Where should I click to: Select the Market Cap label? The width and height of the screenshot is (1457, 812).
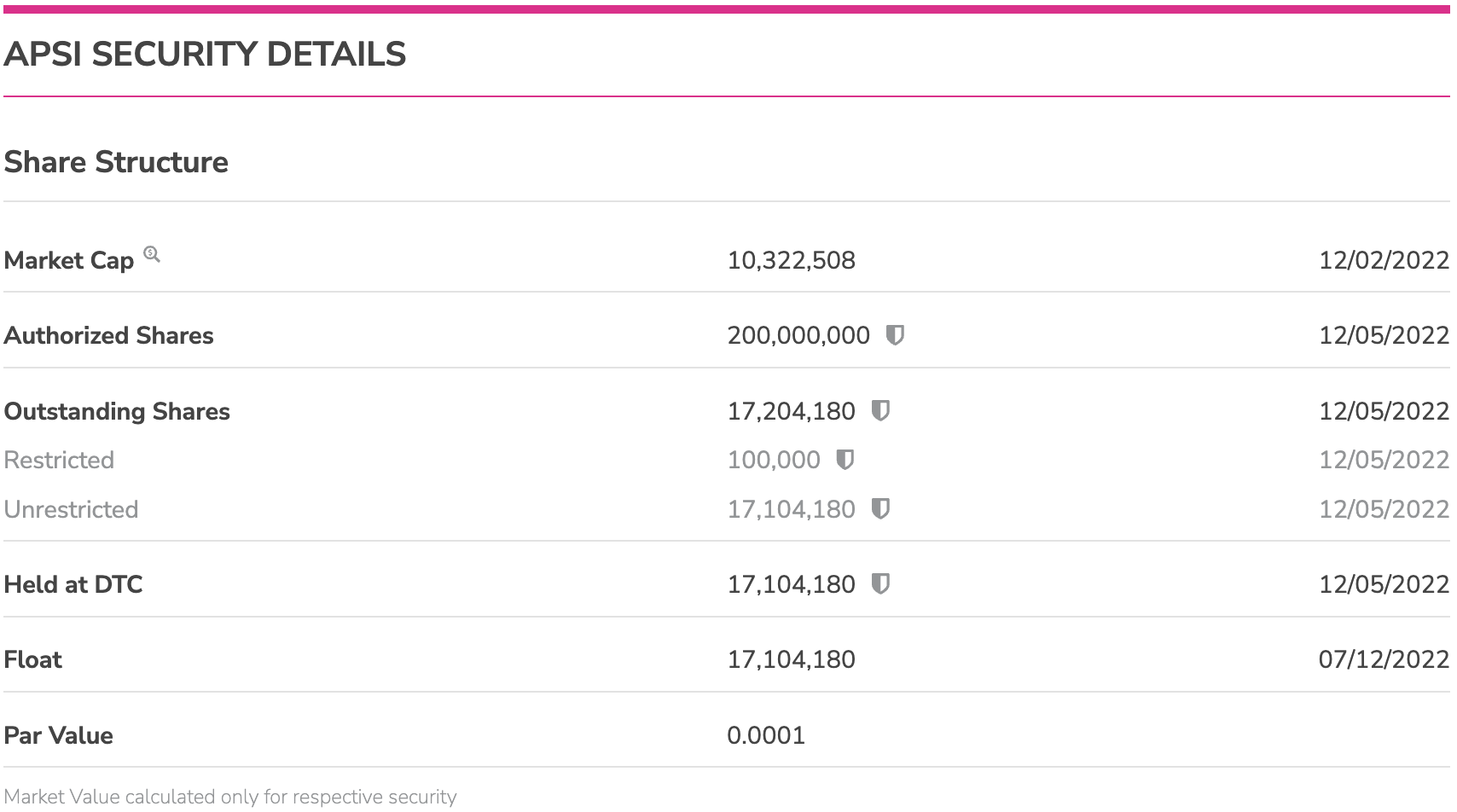click(69, 260)
